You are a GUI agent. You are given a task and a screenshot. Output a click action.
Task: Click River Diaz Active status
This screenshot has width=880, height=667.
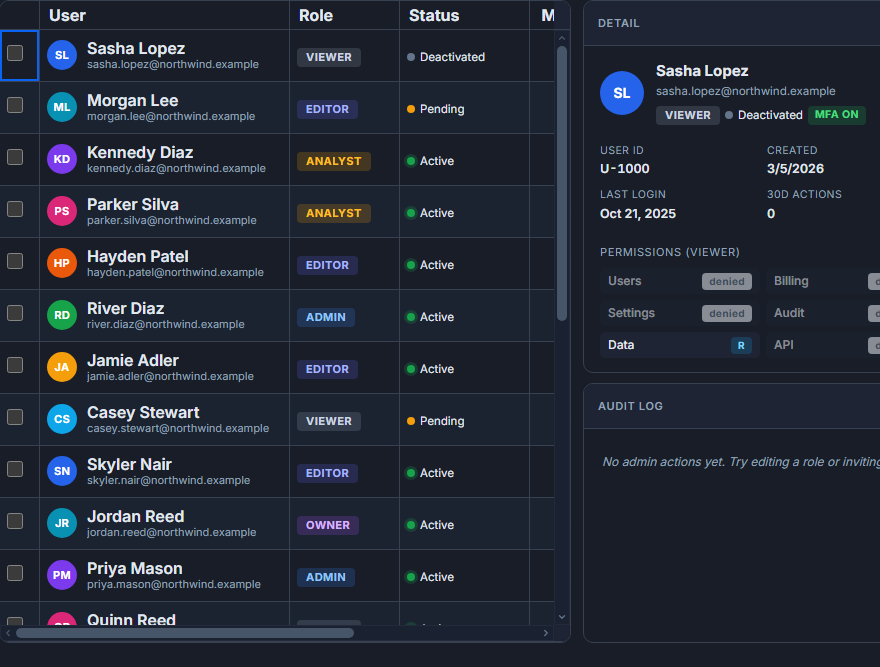point(430,317)
